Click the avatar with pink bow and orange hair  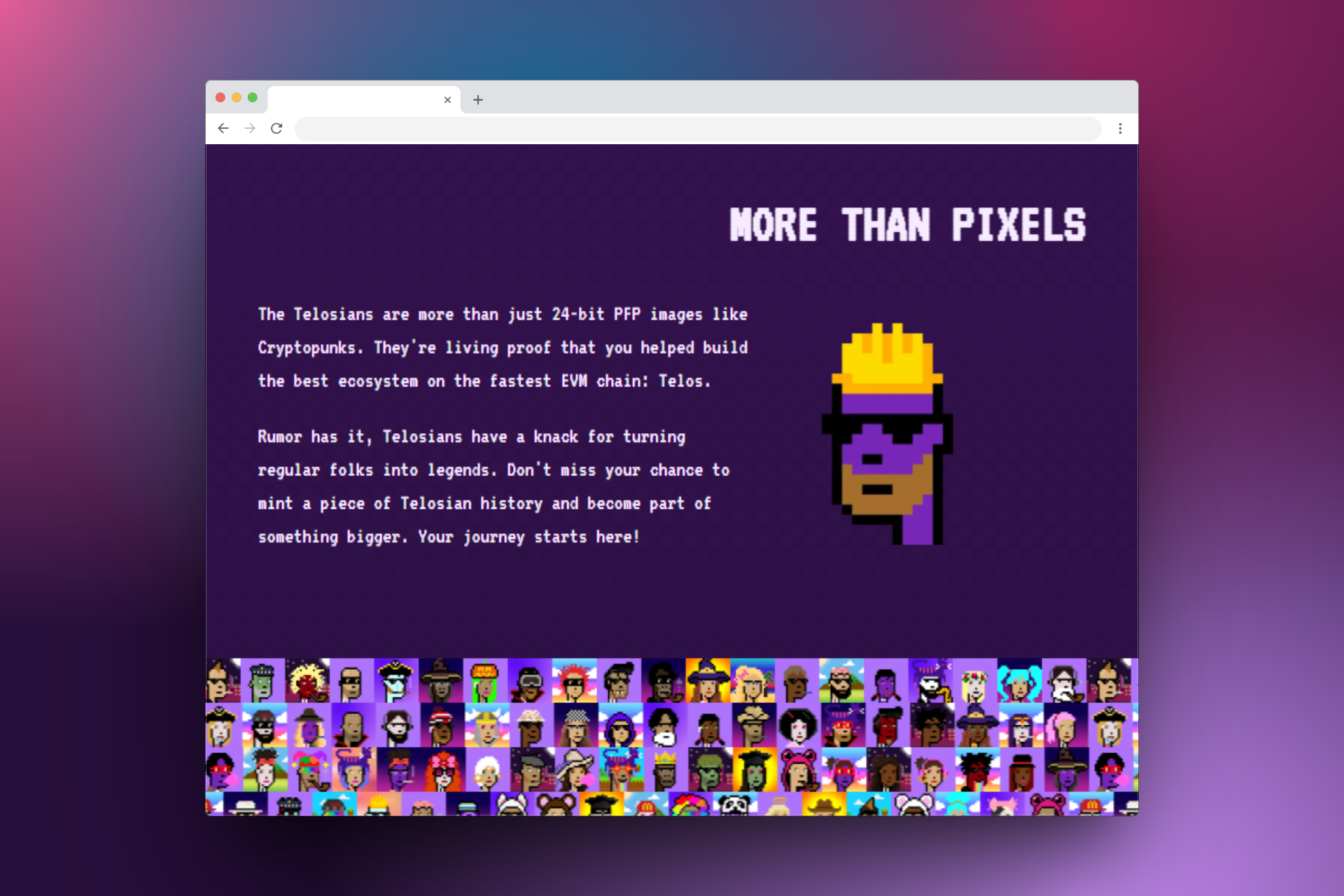[x=443, y=770]
